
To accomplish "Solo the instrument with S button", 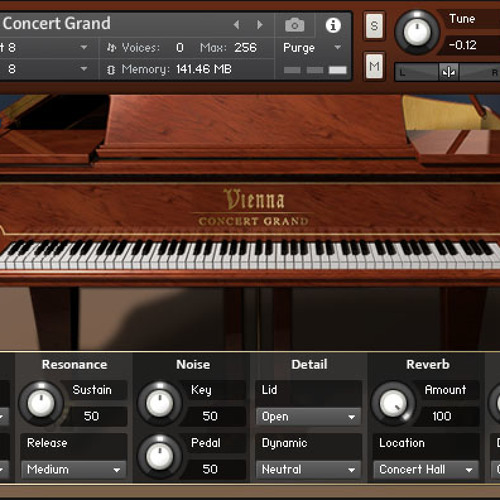I will tap(374, 26).
